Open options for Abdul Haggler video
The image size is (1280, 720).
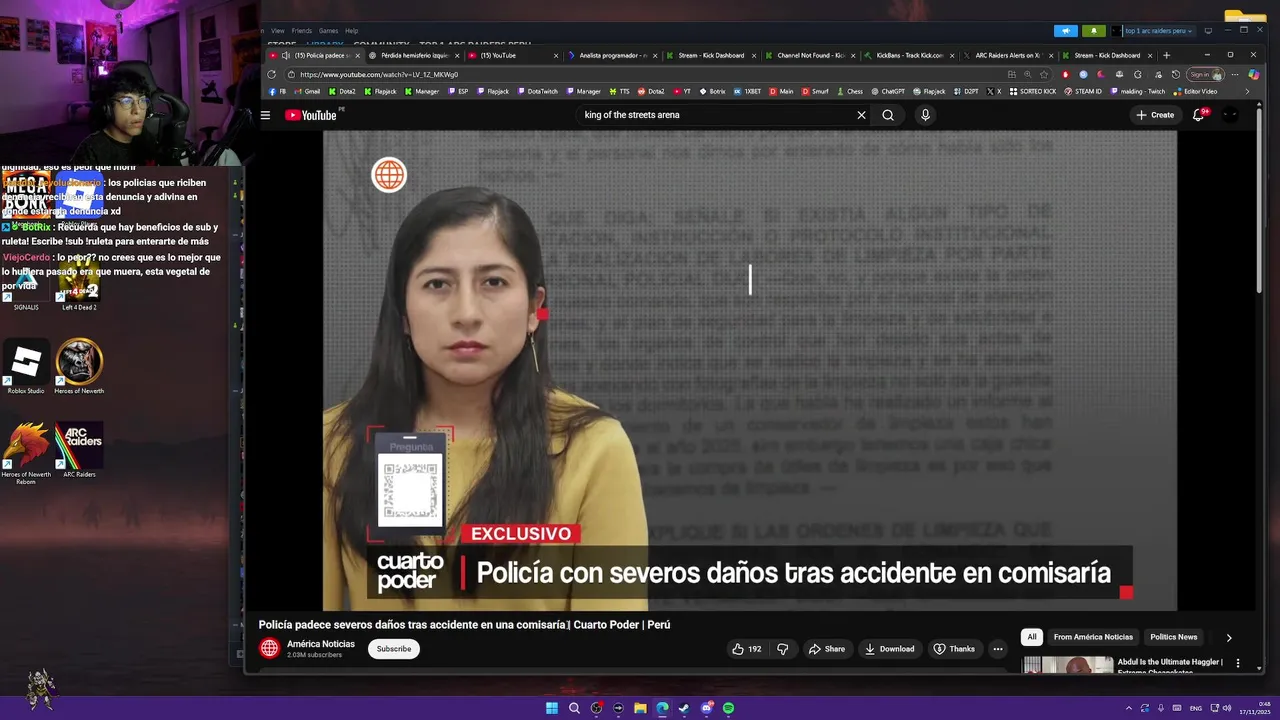click(x=1238, y=663)
